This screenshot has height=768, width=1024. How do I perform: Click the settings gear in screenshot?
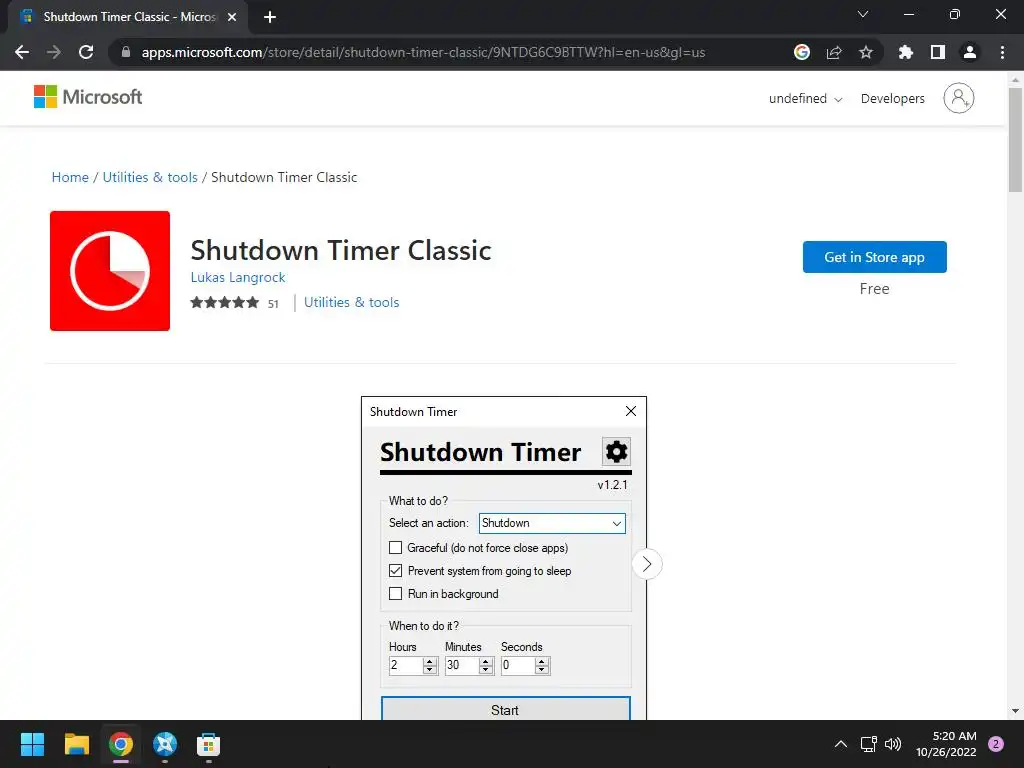click(x=616, y=451)
